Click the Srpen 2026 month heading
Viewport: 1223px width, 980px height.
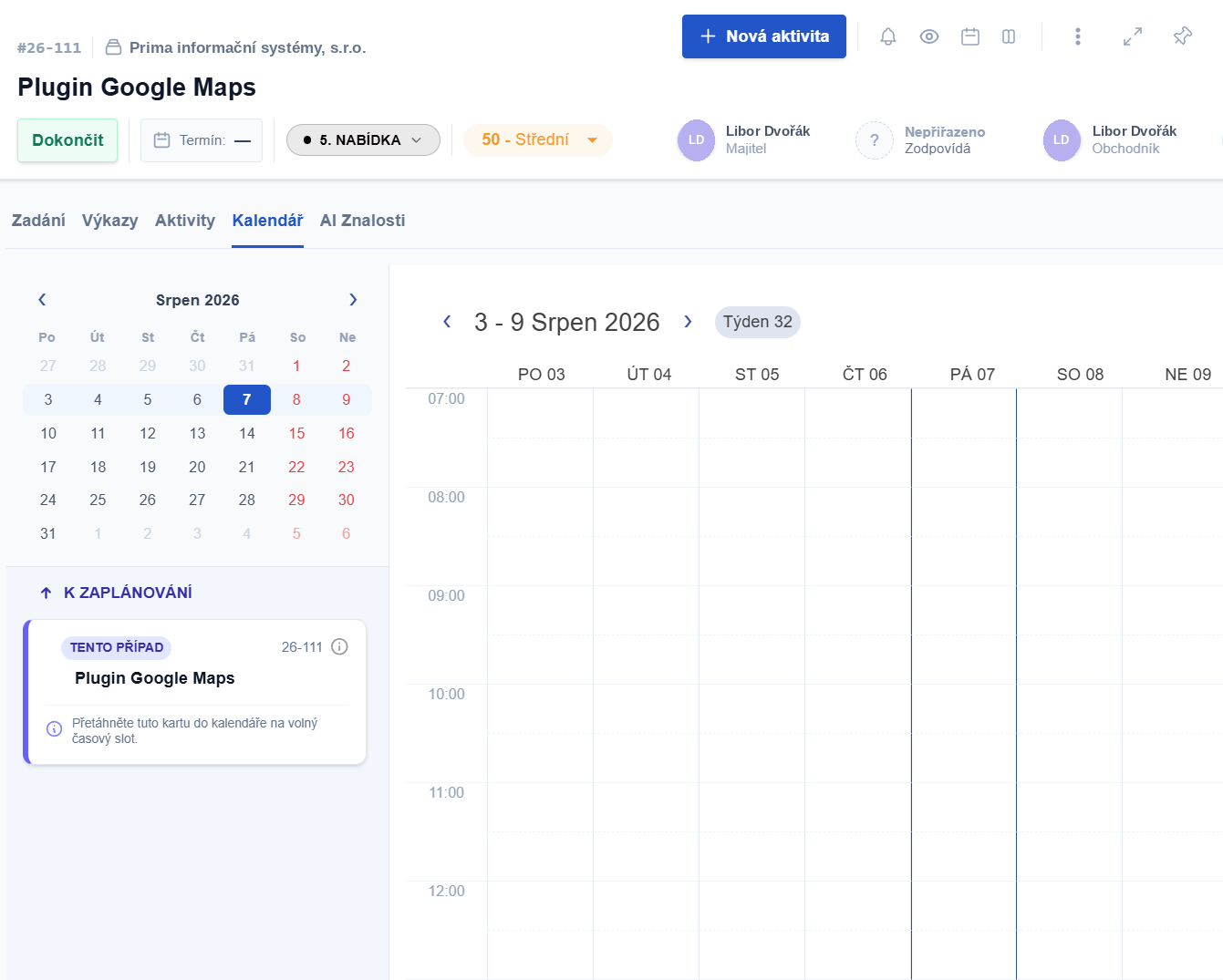point(197,300)
